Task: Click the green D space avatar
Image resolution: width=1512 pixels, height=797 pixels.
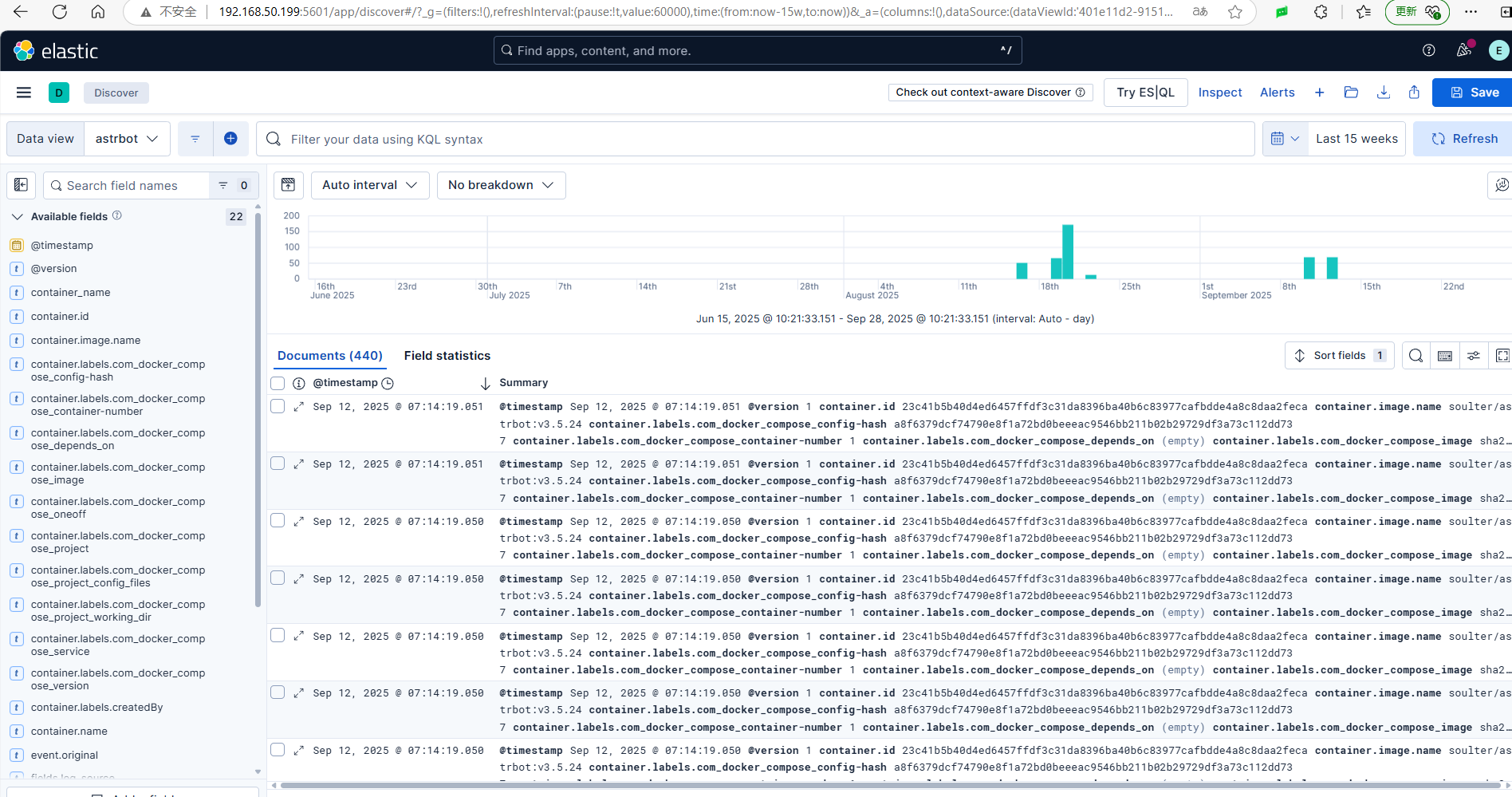Action: point(59,93)
